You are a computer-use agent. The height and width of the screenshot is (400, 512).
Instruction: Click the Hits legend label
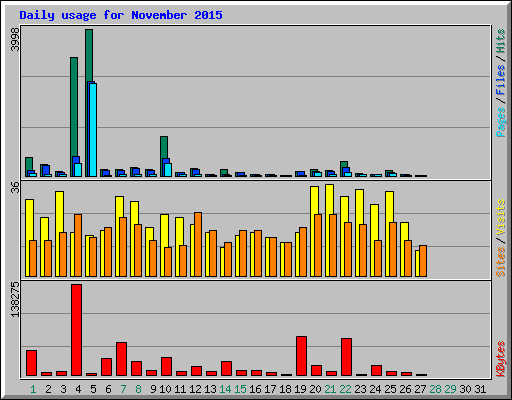(x=500, y=41)
